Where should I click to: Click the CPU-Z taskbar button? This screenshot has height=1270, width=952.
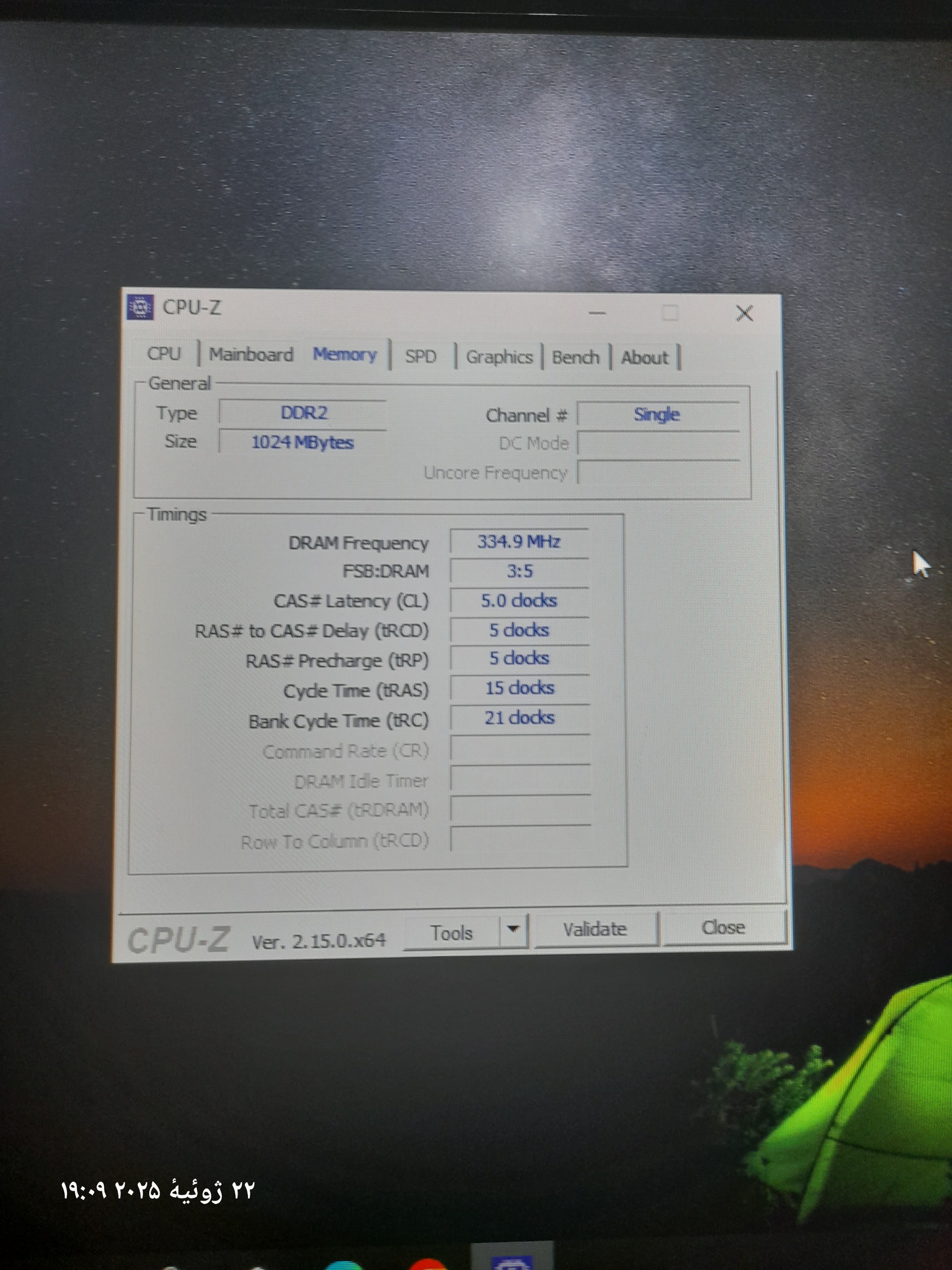coord(512,1260)
